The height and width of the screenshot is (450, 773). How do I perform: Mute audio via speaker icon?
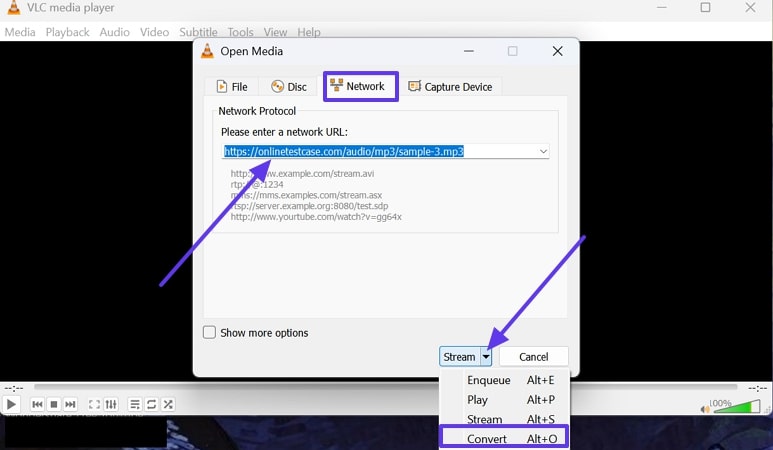click(704, 409)
